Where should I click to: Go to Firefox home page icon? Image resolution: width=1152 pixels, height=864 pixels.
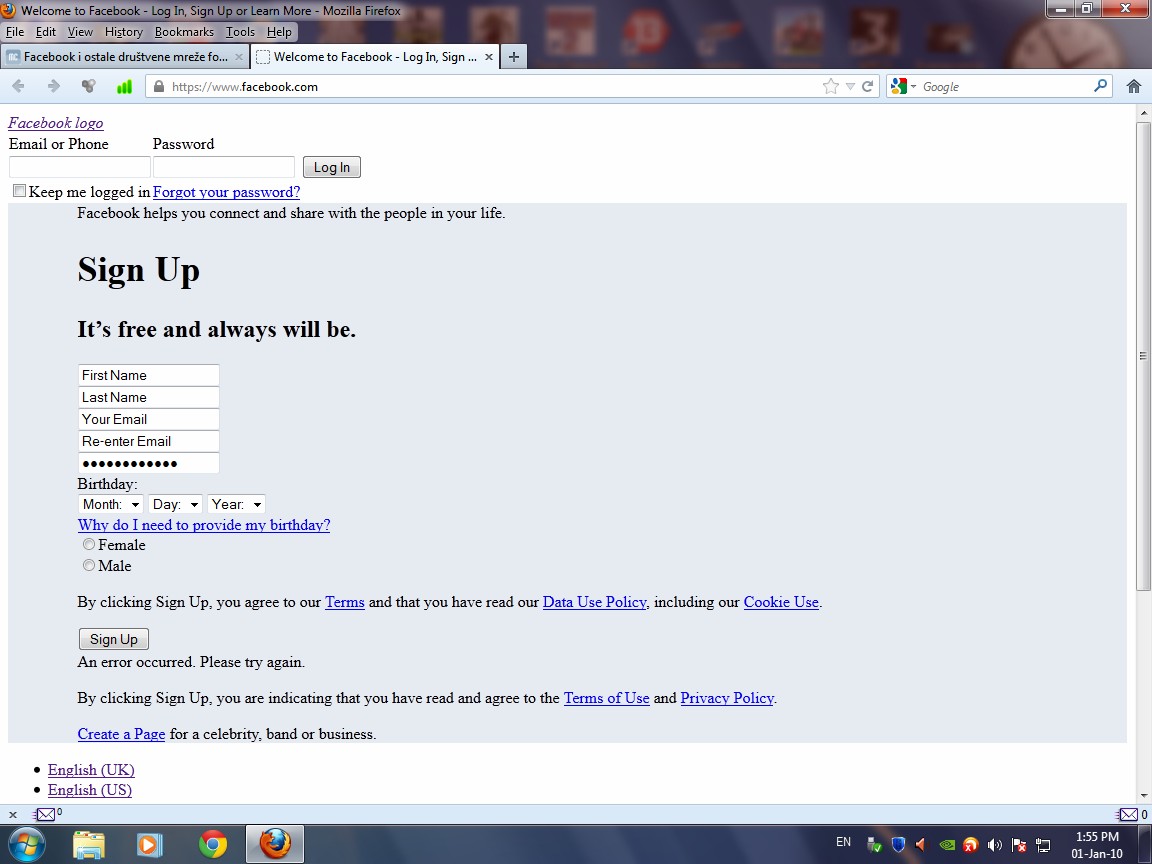[1134, 86]
